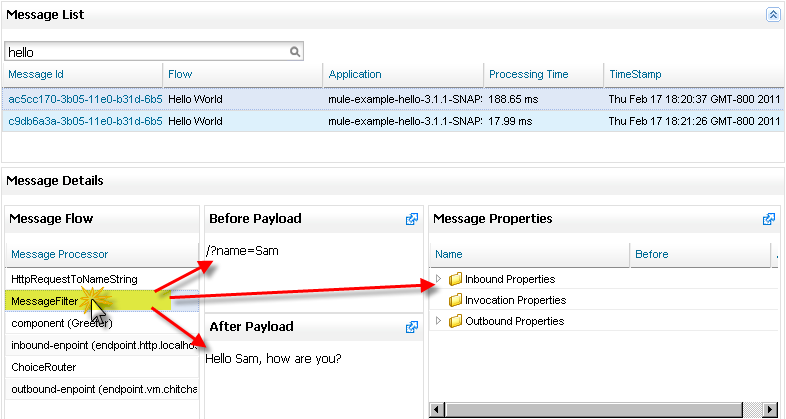Click the Inbound Properties folder icon
Screen dimensions: 786x419
[455, 279]
